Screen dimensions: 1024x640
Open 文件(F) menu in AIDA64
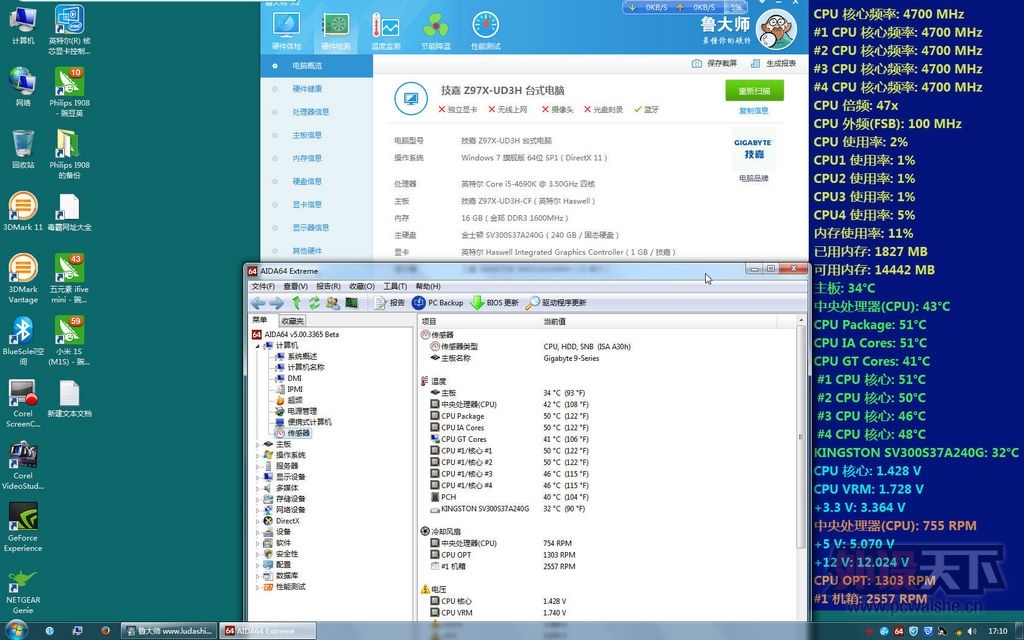point(263,286)
